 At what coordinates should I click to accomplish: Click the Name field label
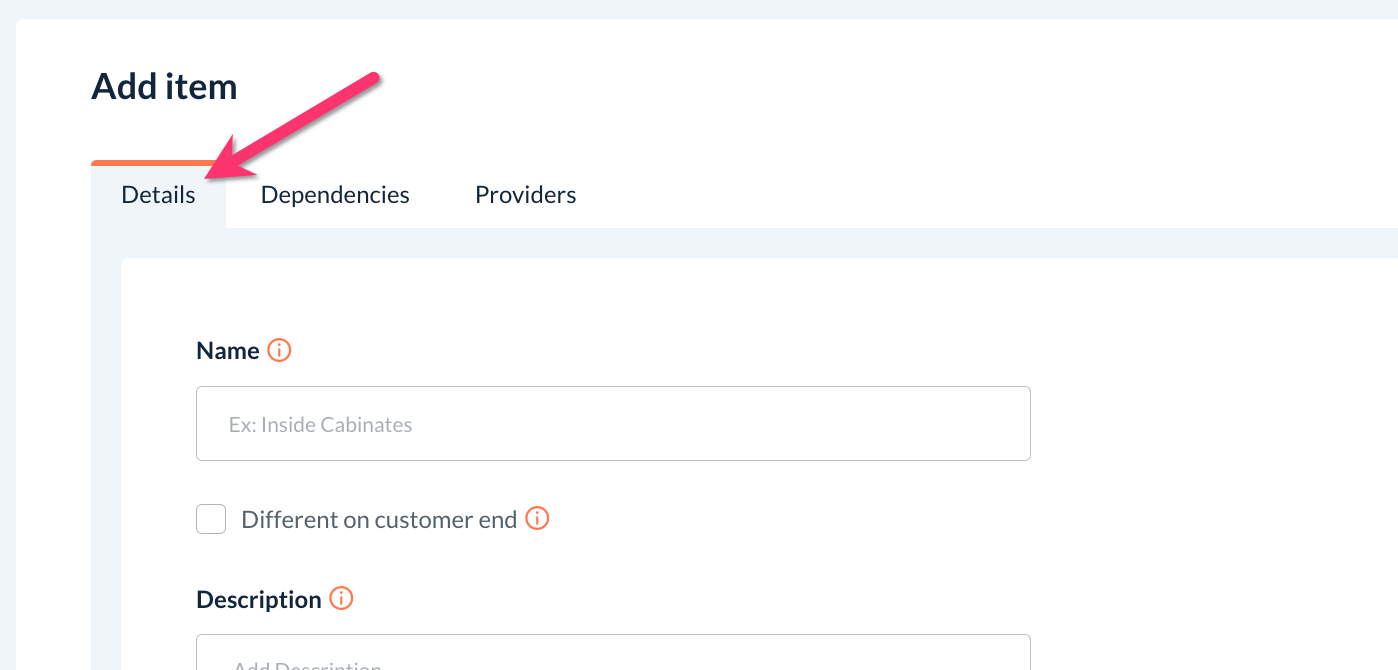pos(228,351)
